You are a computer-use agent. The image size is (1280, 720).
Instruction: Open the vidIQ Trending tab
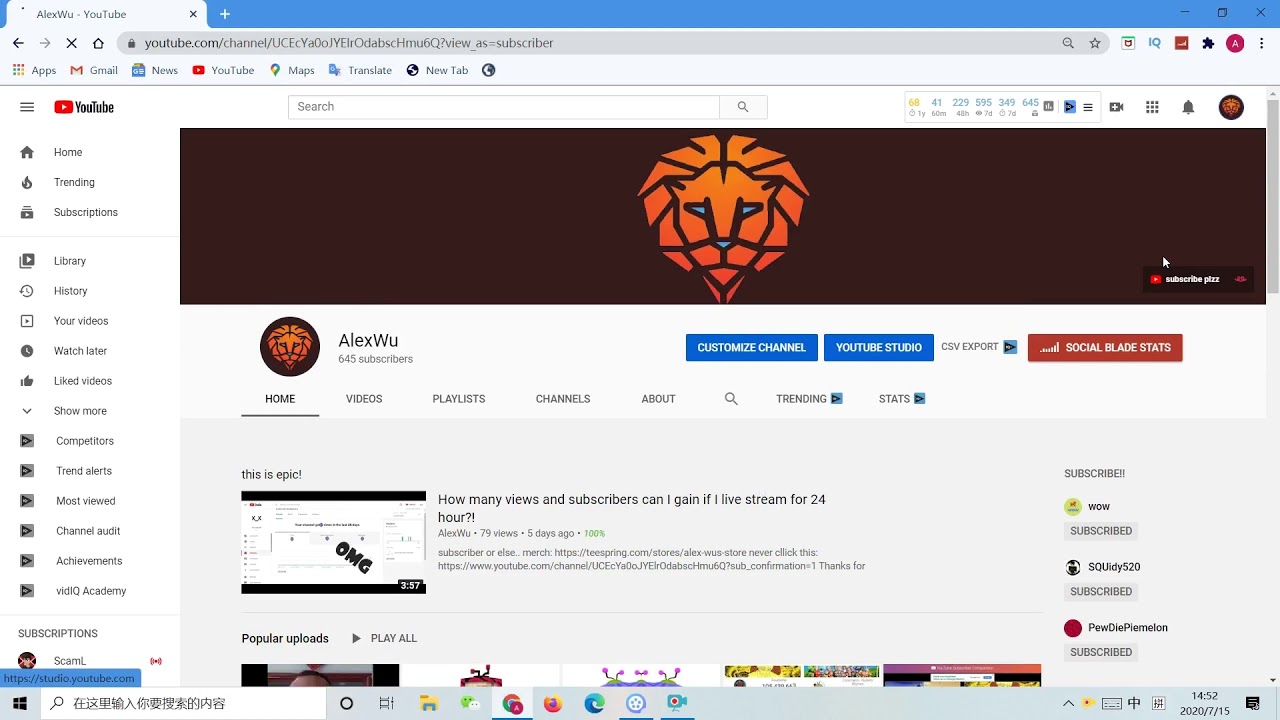pos(809,399)
